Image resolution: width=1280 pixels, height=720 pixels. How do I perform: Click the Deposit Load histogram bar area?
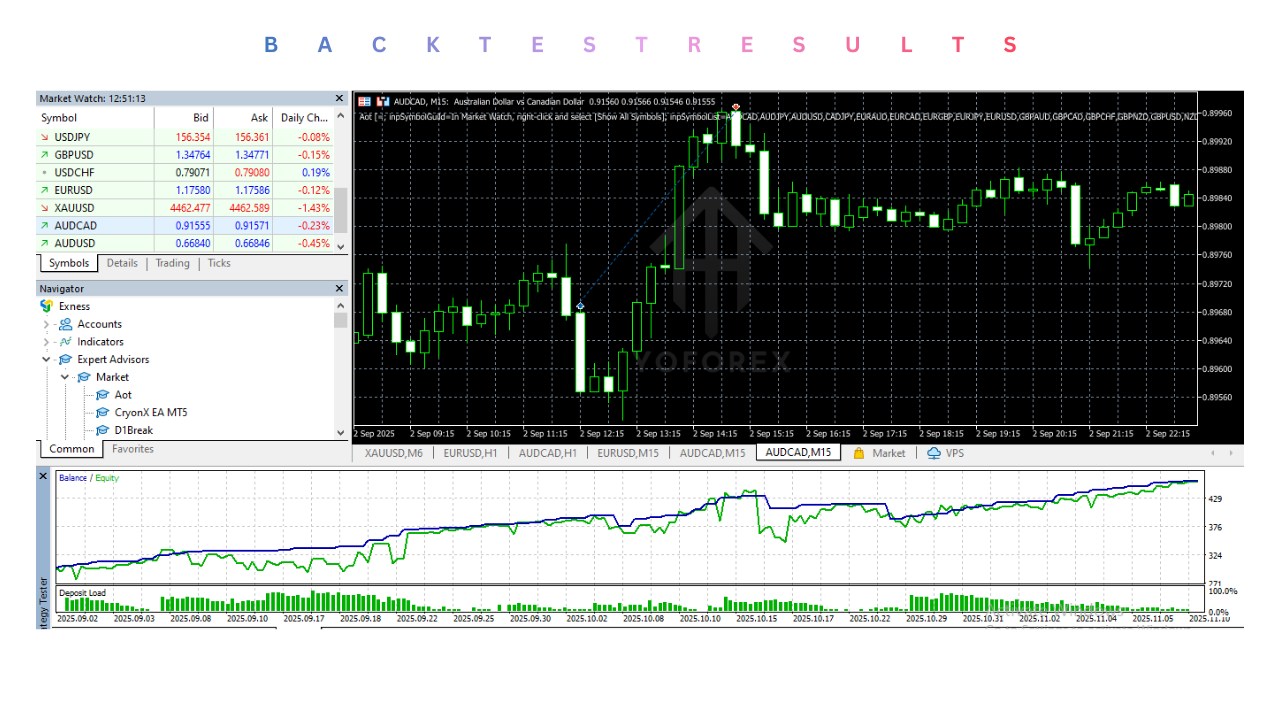pos(400,605)
